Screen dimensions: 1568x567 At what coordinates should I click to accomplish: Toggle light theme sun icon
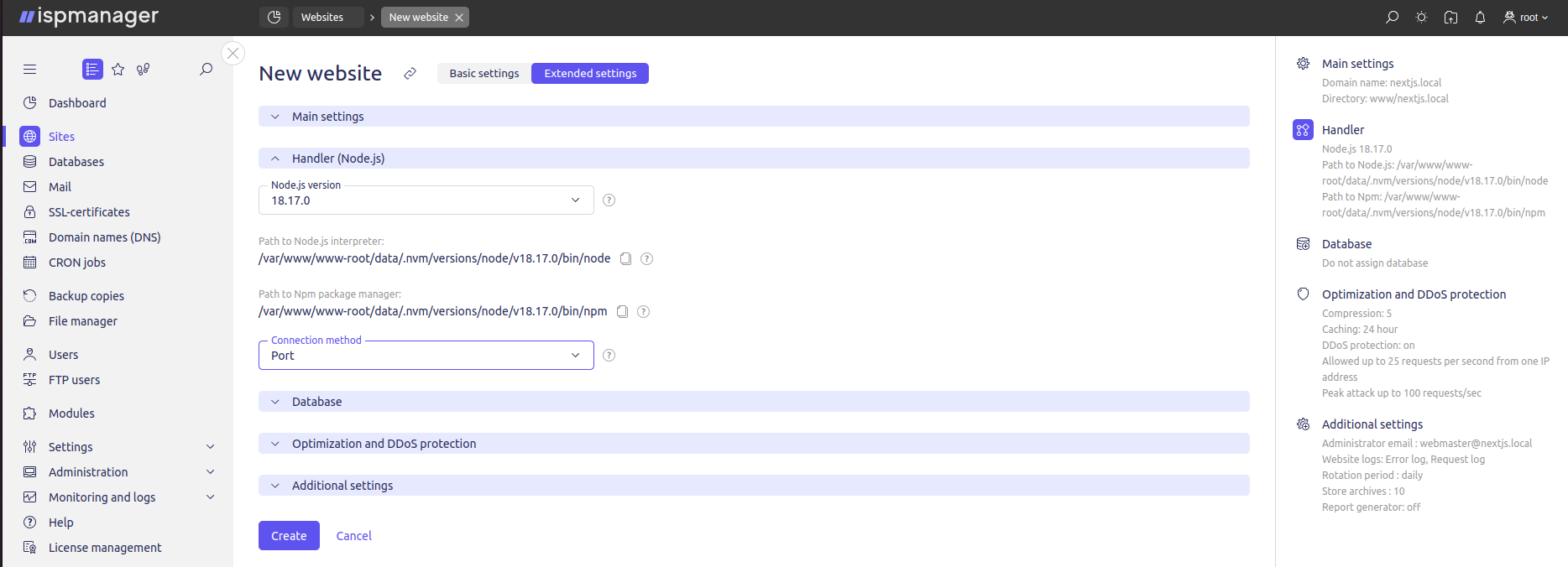click(x=1421, y=17)
